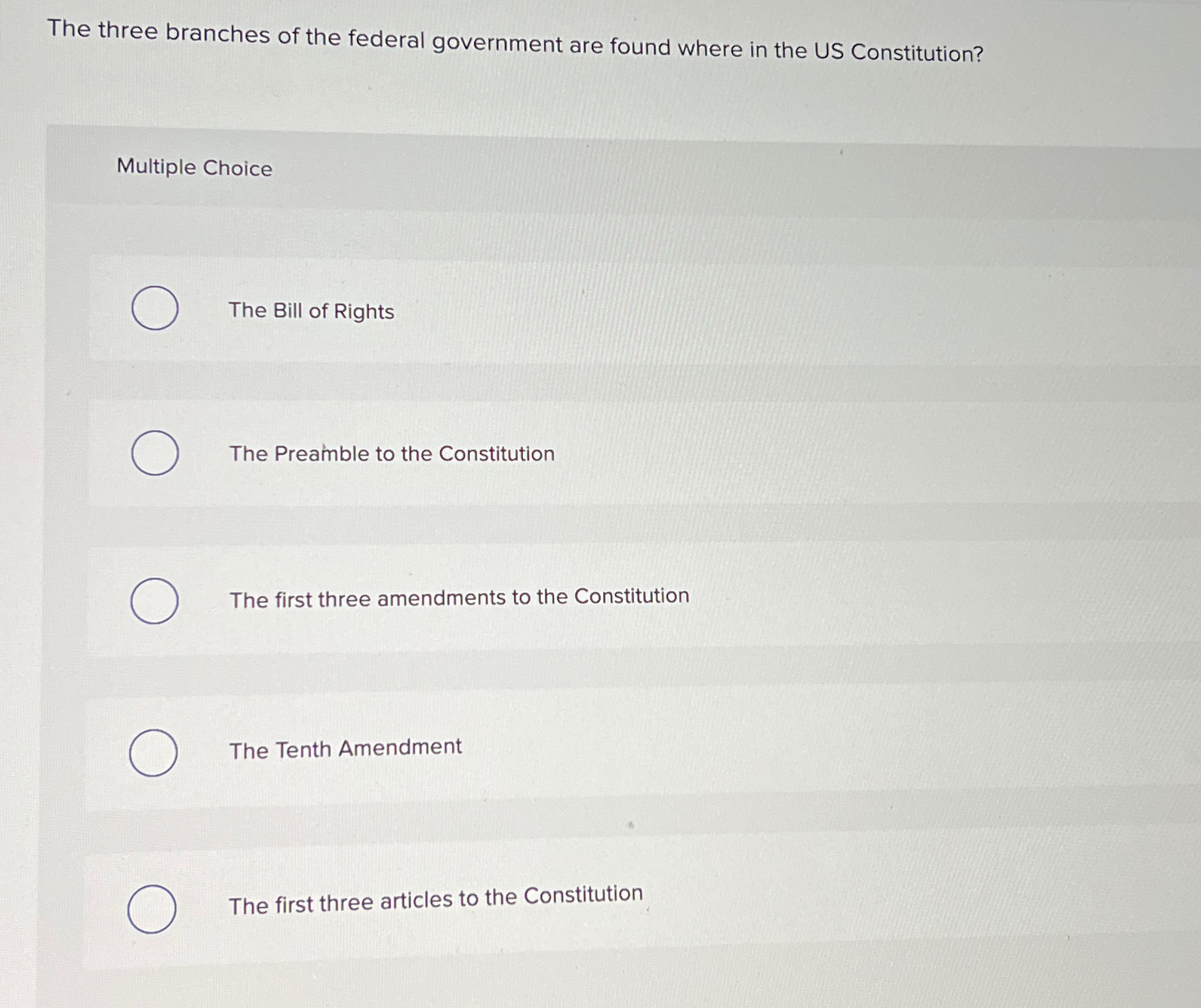This screenshot has height=1008, width=1201.
Task: Click the Tenth Amendment answer text
Action: point(345,748)
